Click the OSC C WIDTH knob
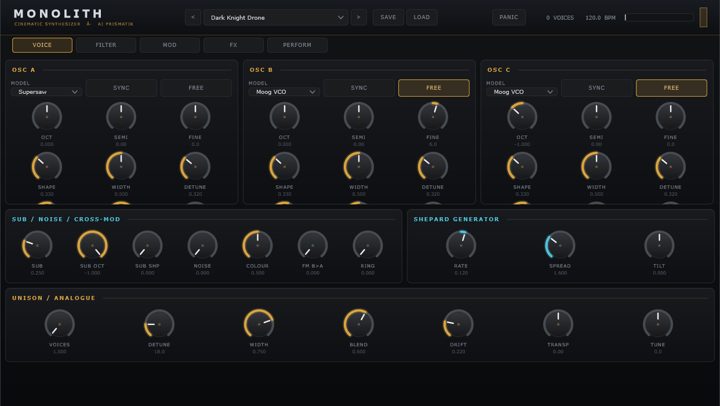This screenshot has width=720, height=406. click(596, 167)
